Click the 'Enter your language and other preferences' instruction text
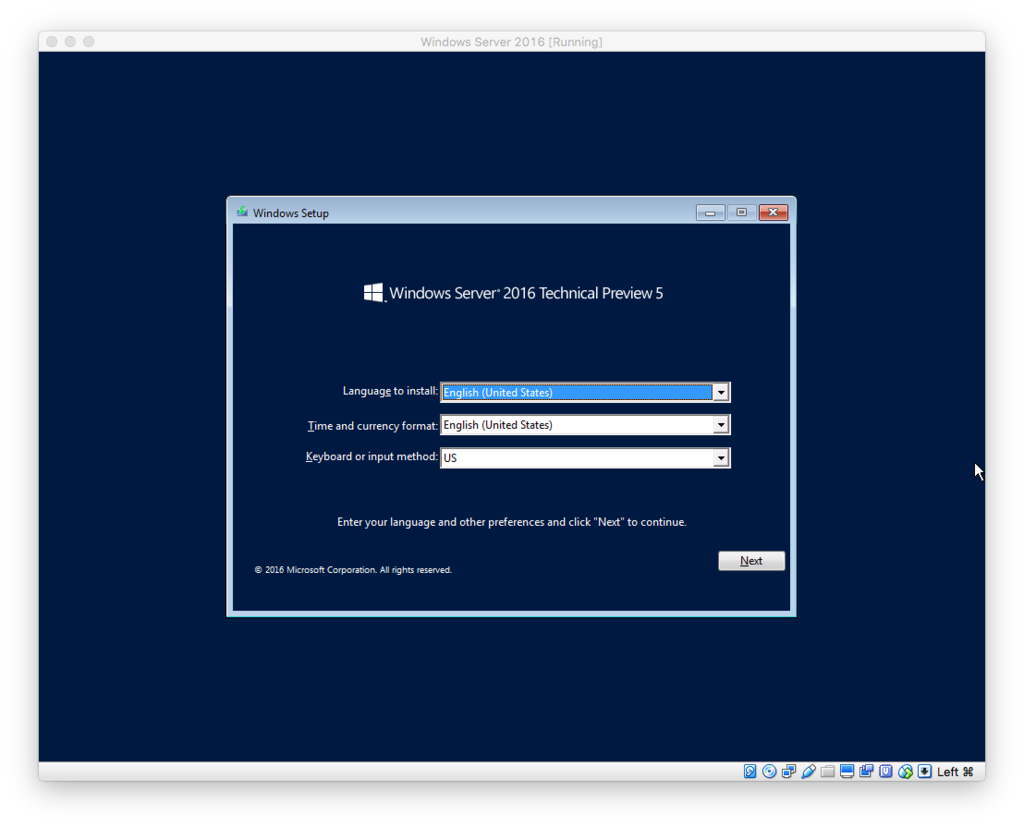Viewport: 1024px width, 827px height. (x=511, y=522)
